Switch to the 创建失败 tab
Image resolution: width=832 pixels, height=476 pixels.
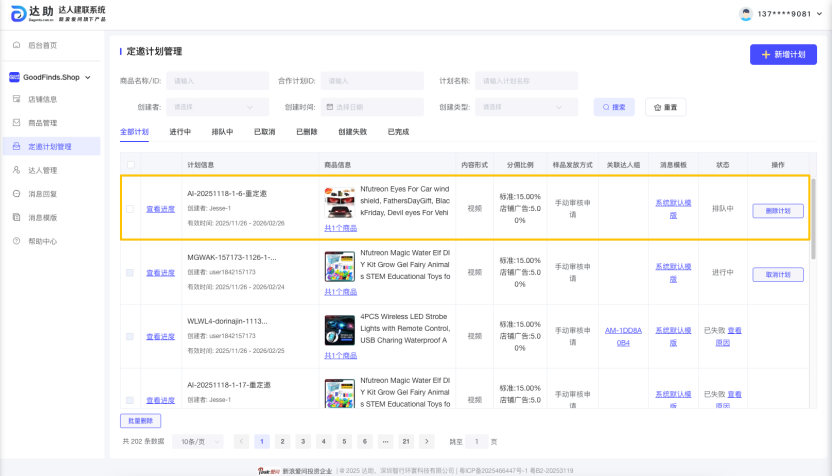(352, 132)
